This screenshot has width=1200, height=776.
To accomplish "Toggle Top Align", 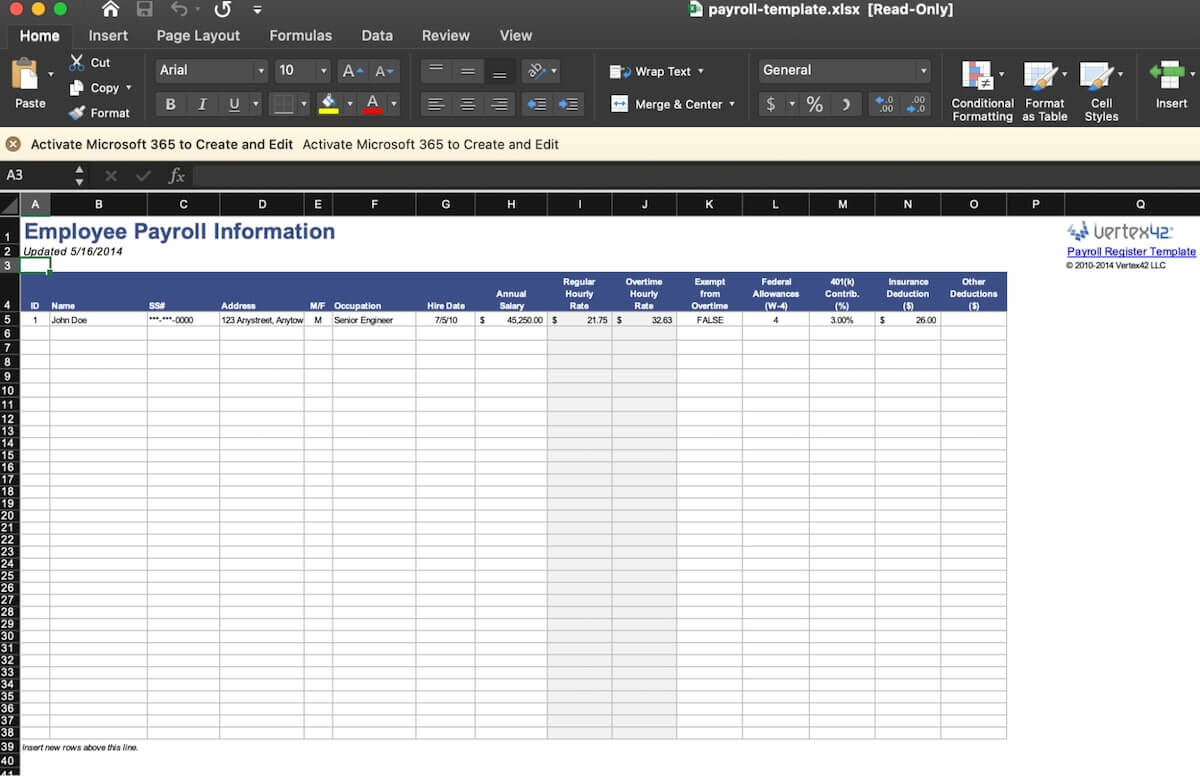I will (x=435, y=70).
